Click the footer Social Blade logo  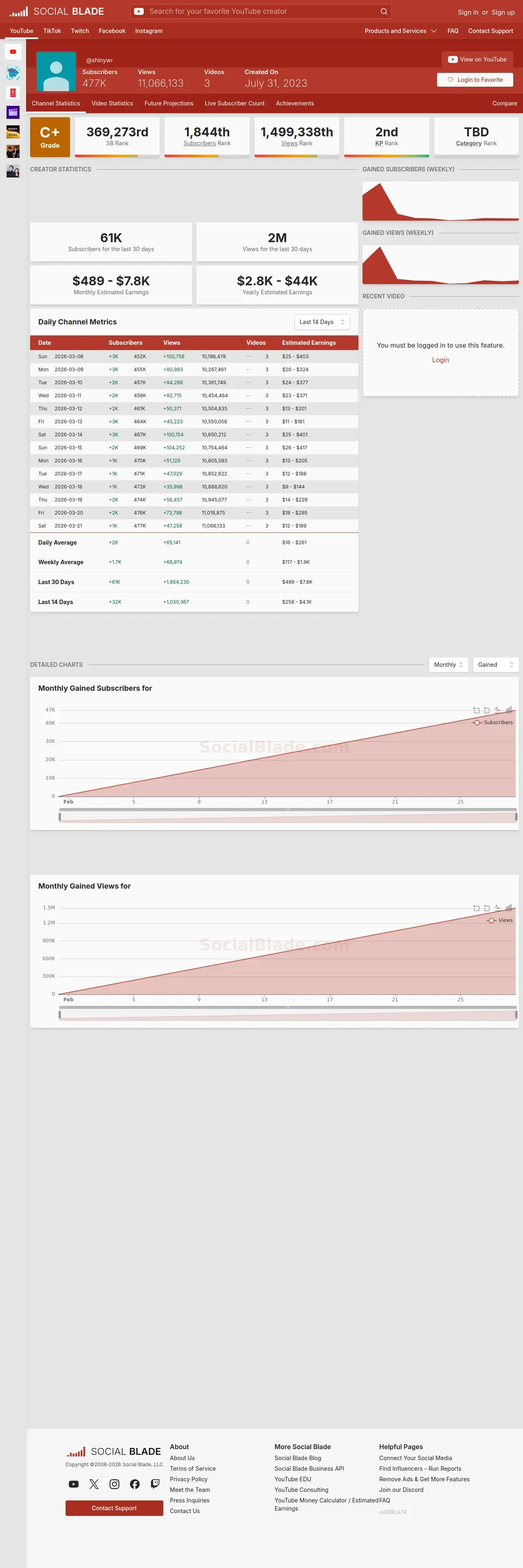point(114,1451)
